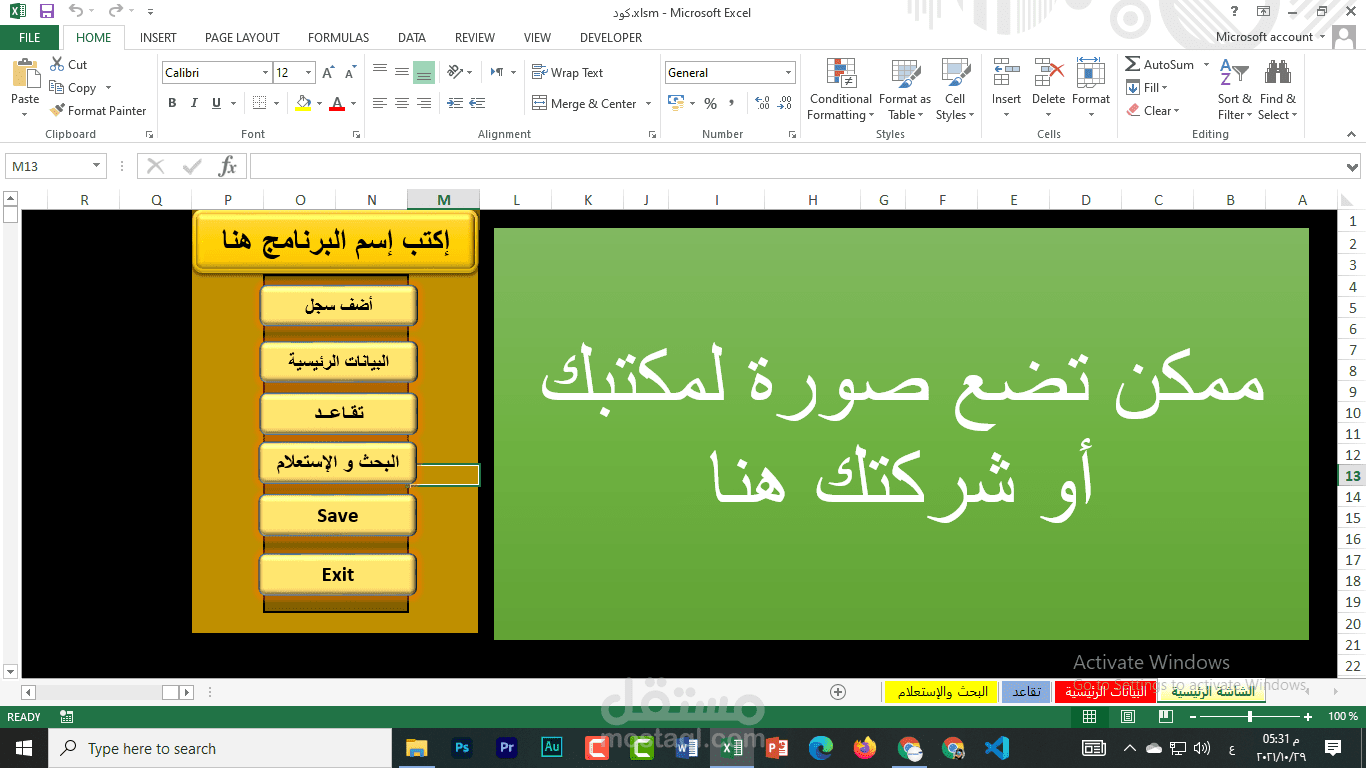This screenshot has width=1366, height=768.
Task: Click the Sort & Filter icon
Action: (x=1234, y=90)
